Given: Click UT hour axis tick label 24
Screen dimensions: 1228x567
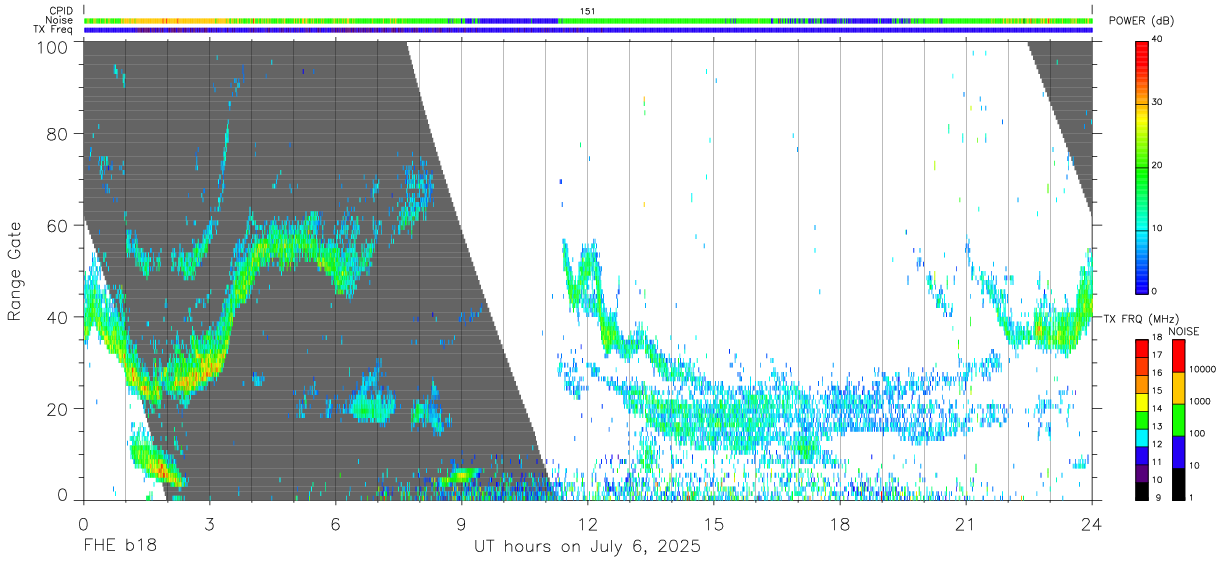Looking at the screenshot, I should coord(1092,523).
